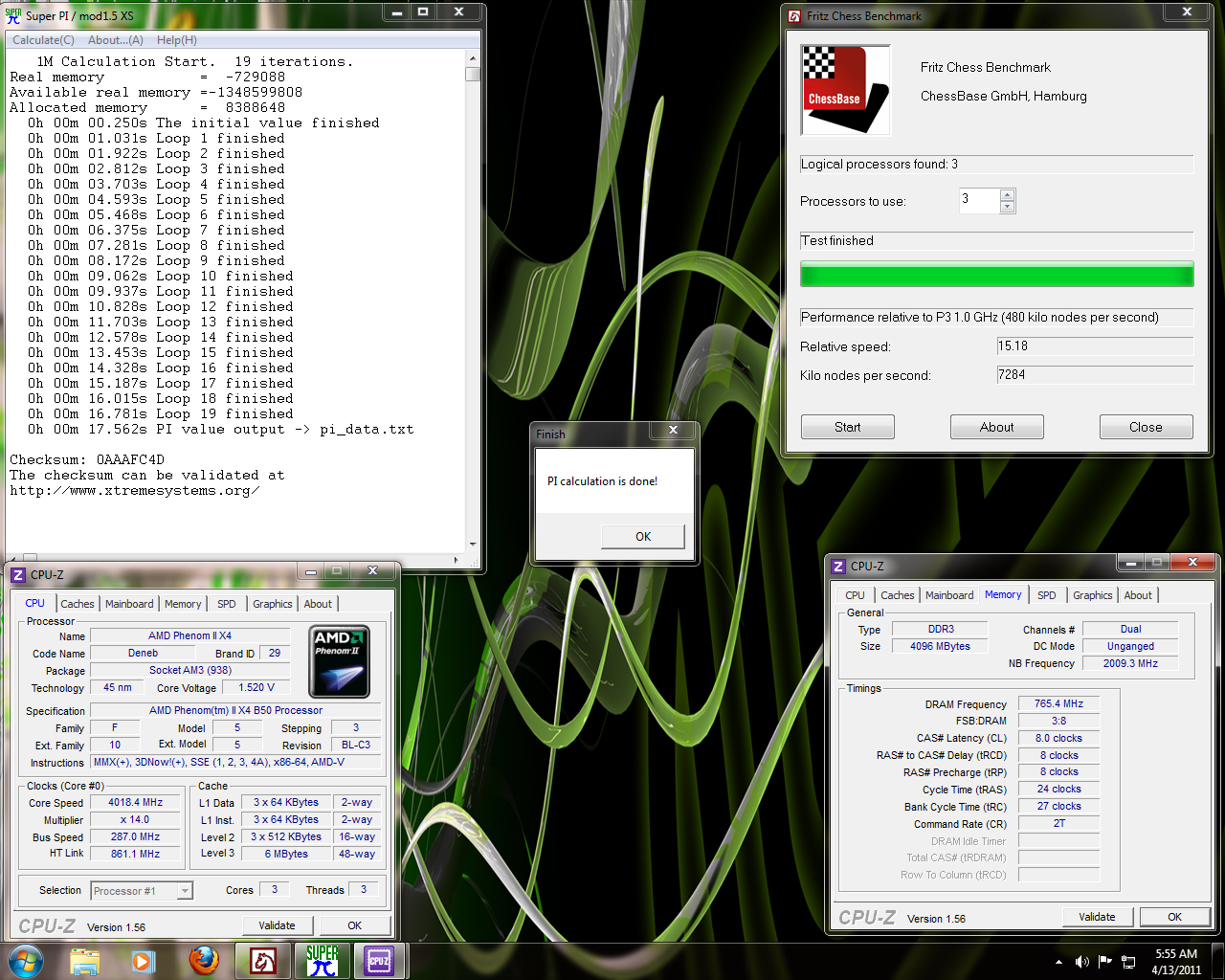
Task: Select Graphics tab in memory timings CPU-Z window
Action: click(1093, 595)
